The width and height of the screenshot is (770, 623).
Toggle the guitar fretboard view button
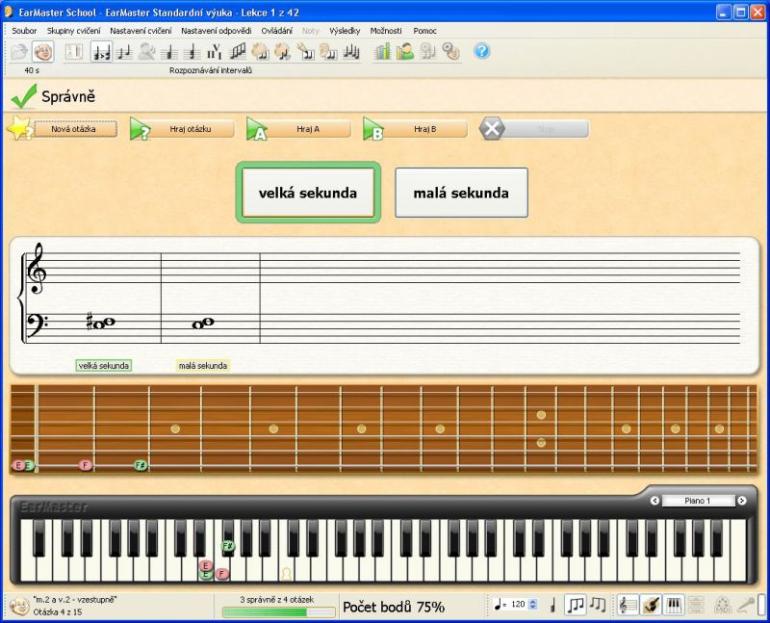651,605
